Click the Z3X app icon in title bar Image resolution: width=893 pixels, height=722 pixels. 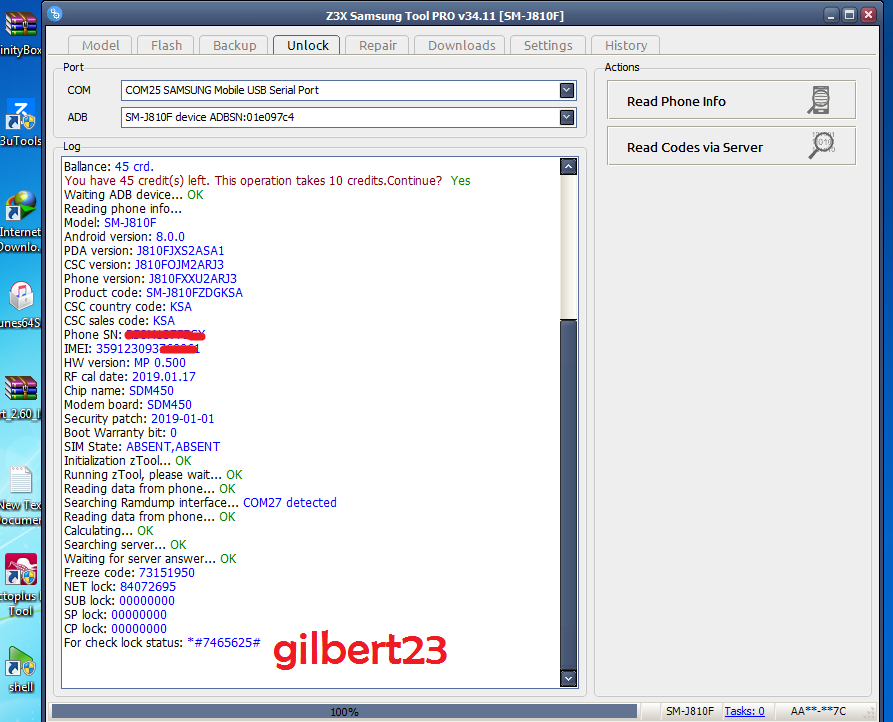tap(55, 14)
